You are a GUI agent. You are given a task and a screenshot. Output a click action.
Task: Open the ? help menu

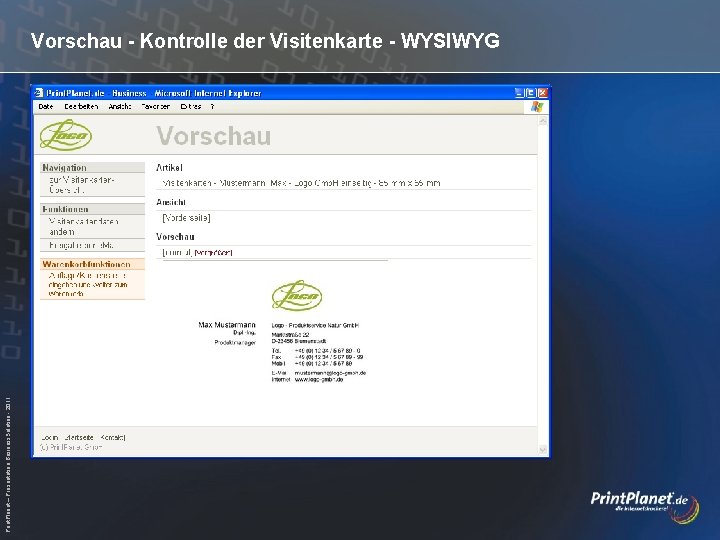212,107
